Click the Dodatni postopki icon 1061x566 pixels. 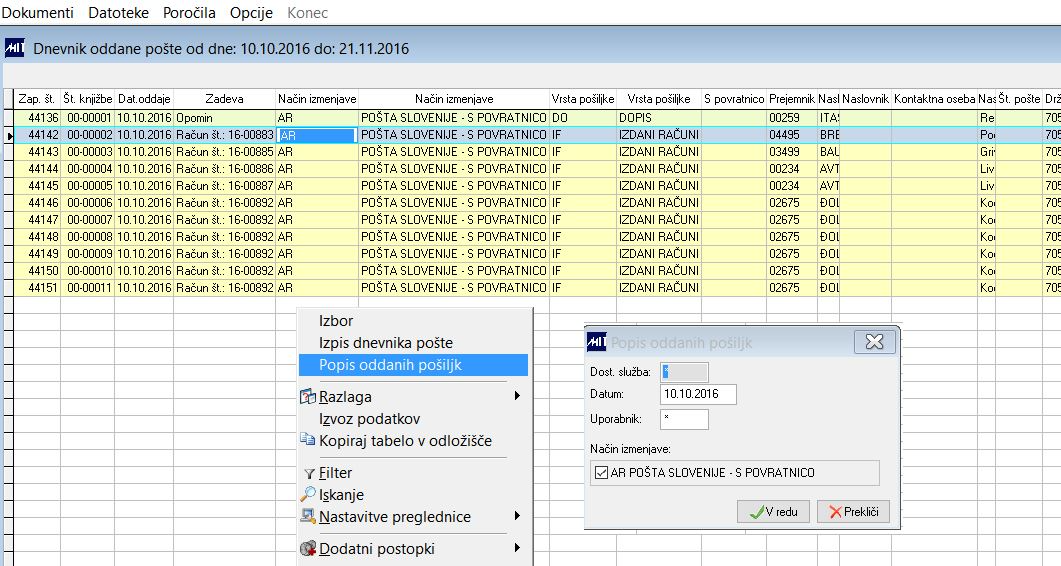pyautogui.click(x=308, y=548)
